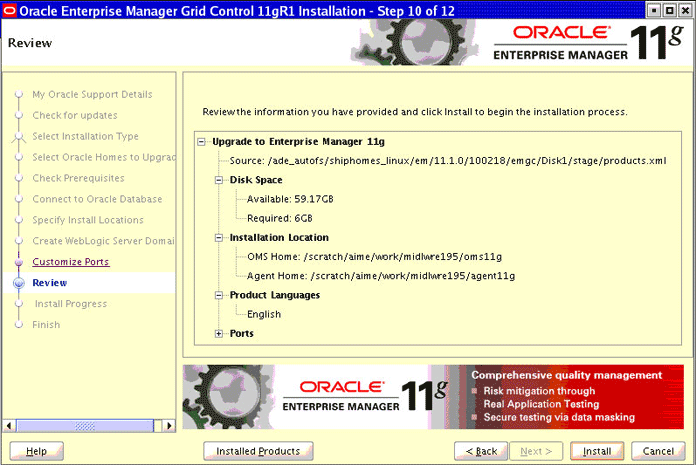696x465 pixels.
Task: Collapse the Installation Location tree node
Action: pos(219,238)
